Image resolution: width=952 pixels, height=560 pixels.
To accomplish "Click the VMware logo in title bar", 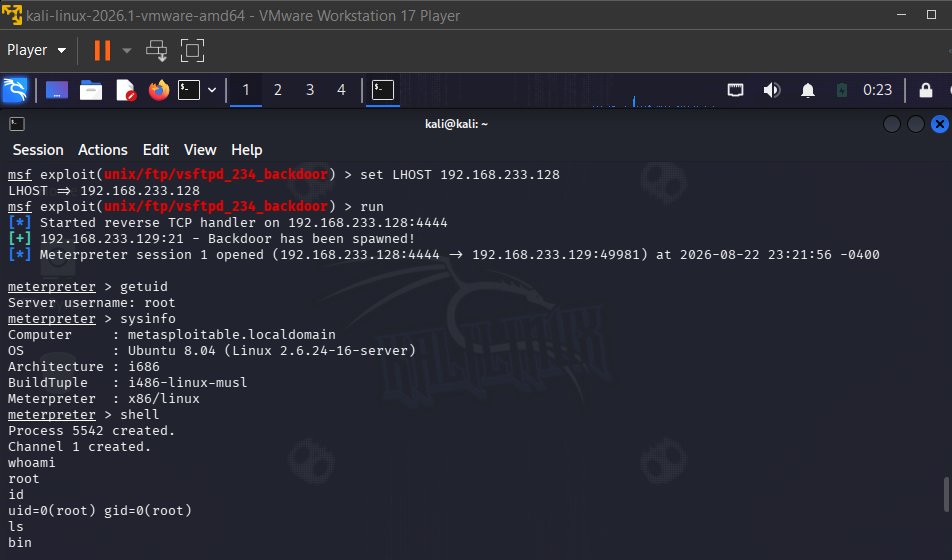I will (12, 15).
